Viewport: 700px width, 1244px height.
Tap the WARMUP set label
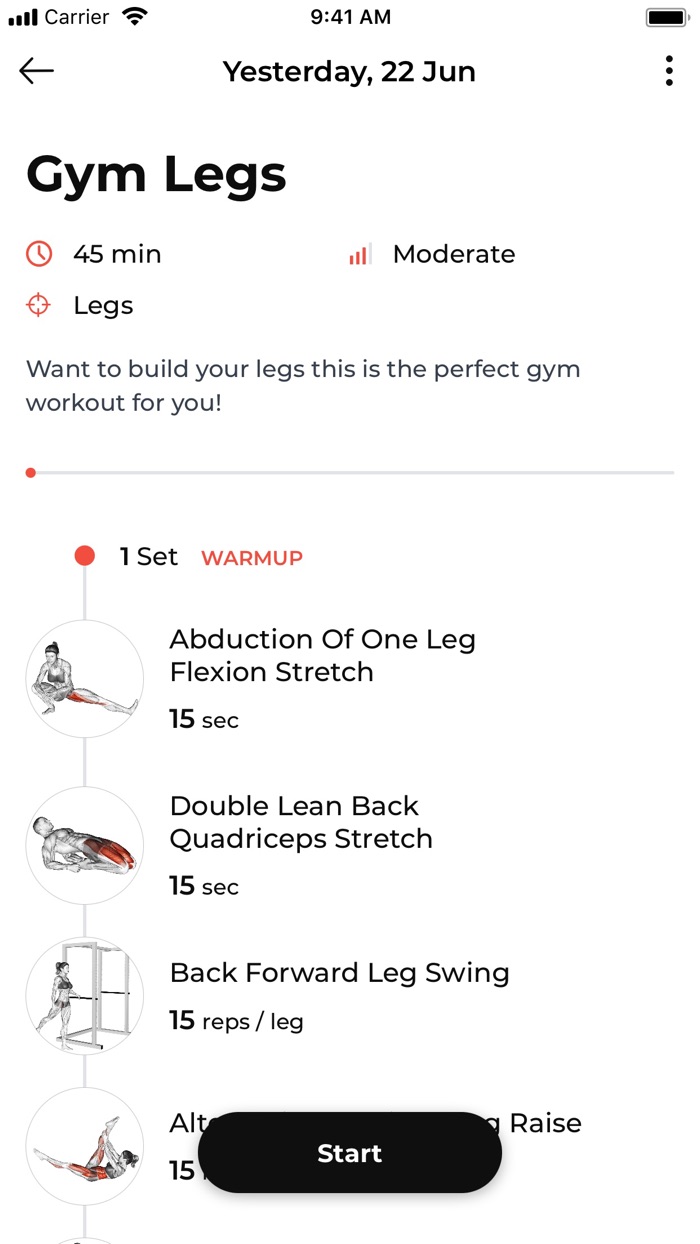[x=252, y=558]
